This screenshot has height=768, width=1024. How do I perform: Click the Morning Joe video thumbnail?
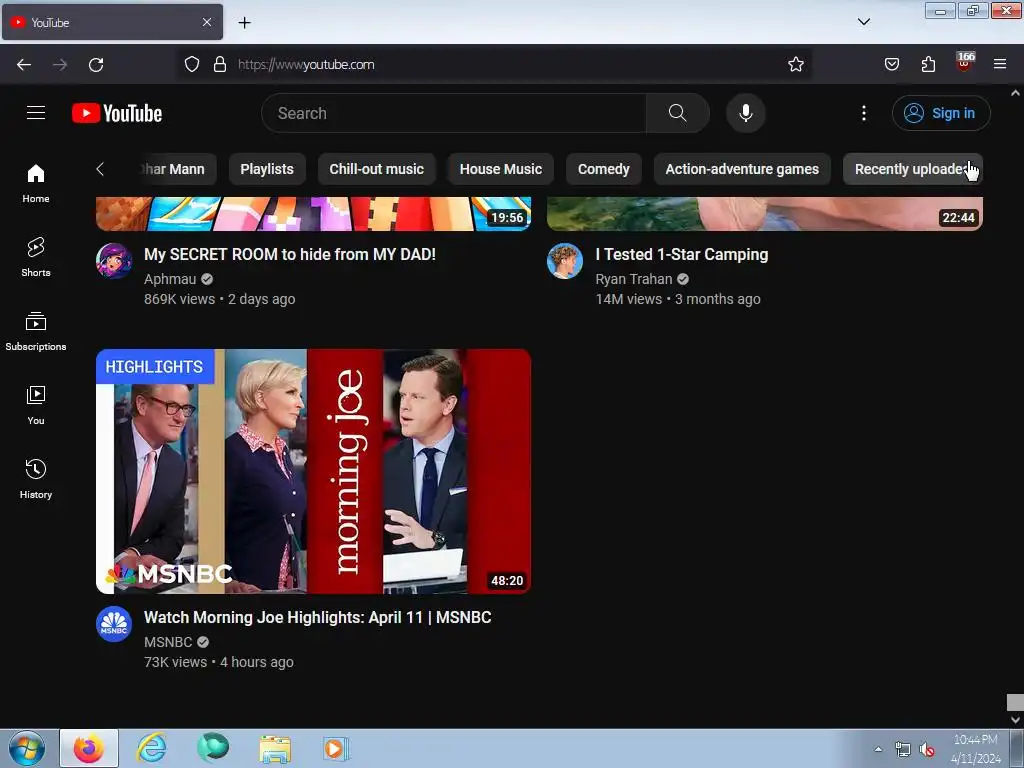pos(313,472)
